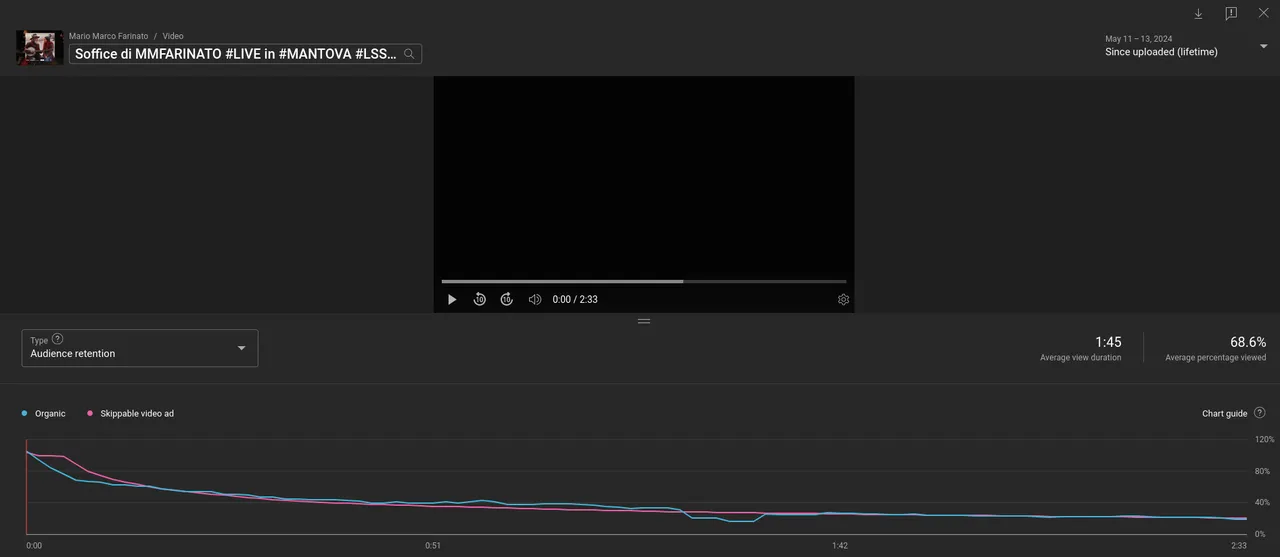Open Mario Marco Farinato channel breadcrumb
Screen dimensions: 1280x557
[108, 36]
